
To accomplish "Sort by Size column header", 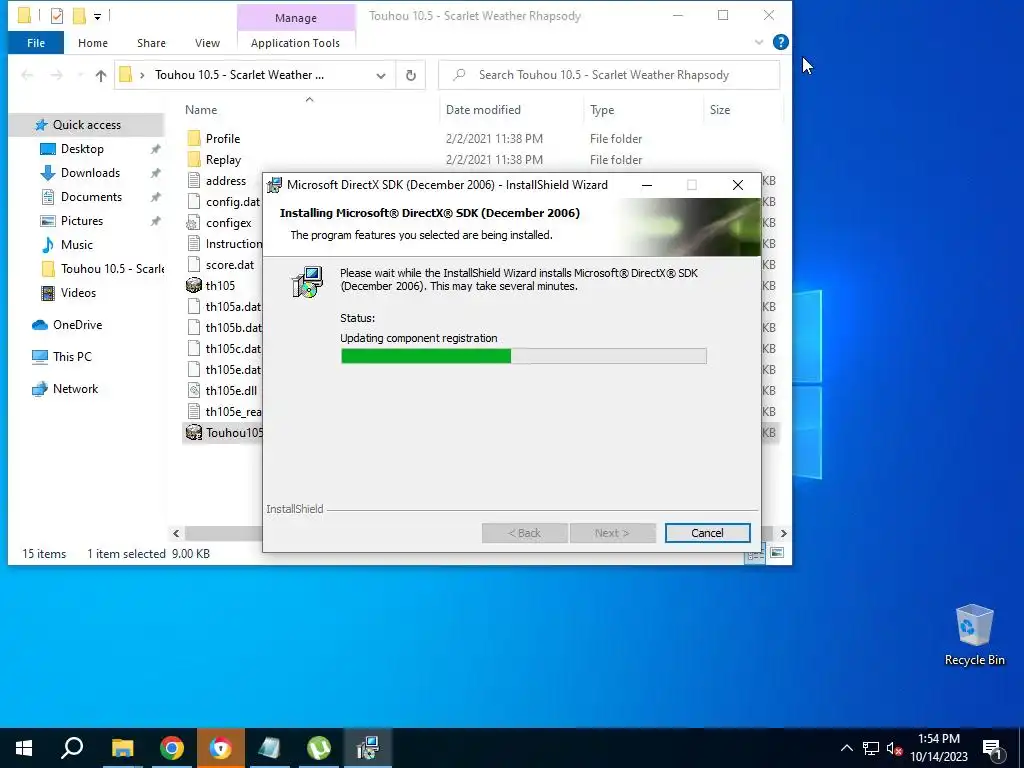I will pyautogui.click(x=720, y=110).
